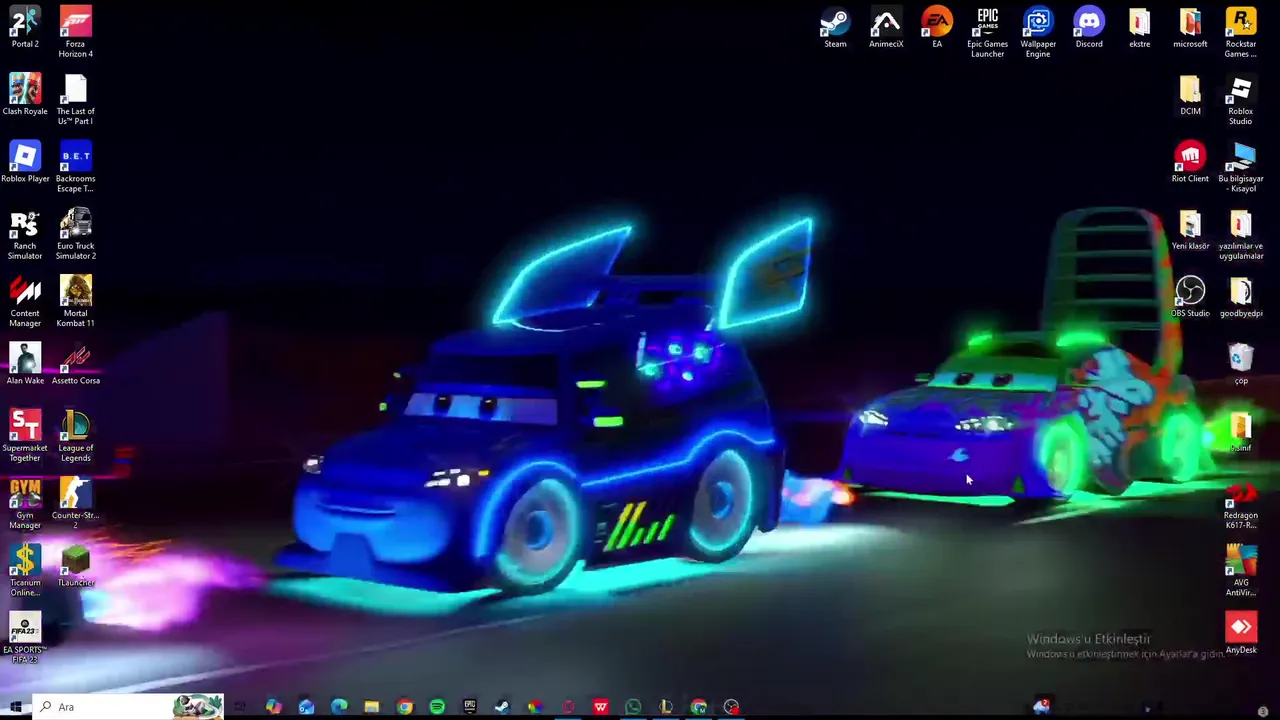Open the Supermarket Together icon
The image size is (1280, 720).
(x=25, y=435)
